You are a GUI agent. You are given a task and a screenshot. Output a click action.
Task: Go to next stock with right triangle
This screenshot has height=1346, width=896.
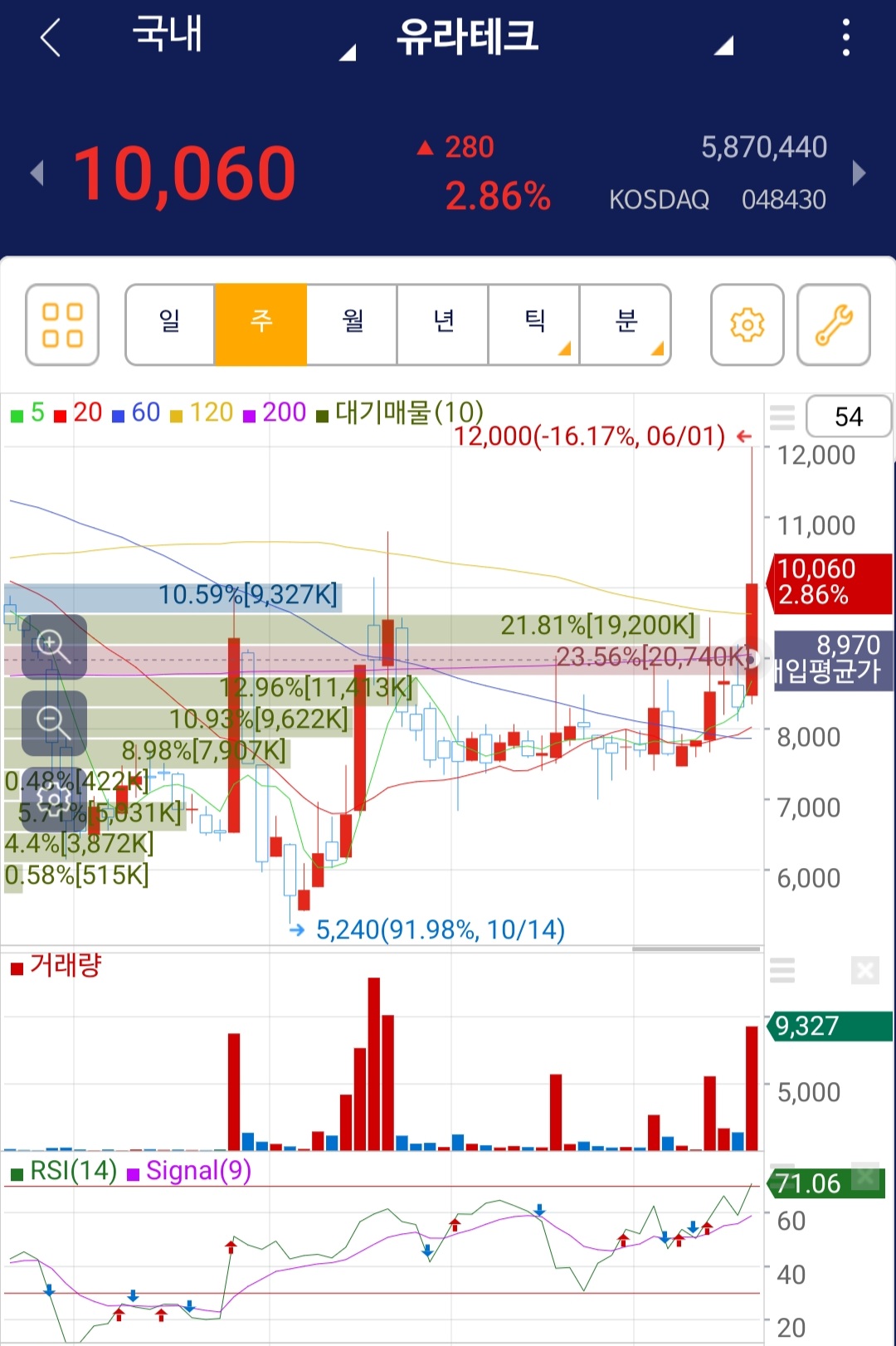pyautogui.click(x=859, y=173)
